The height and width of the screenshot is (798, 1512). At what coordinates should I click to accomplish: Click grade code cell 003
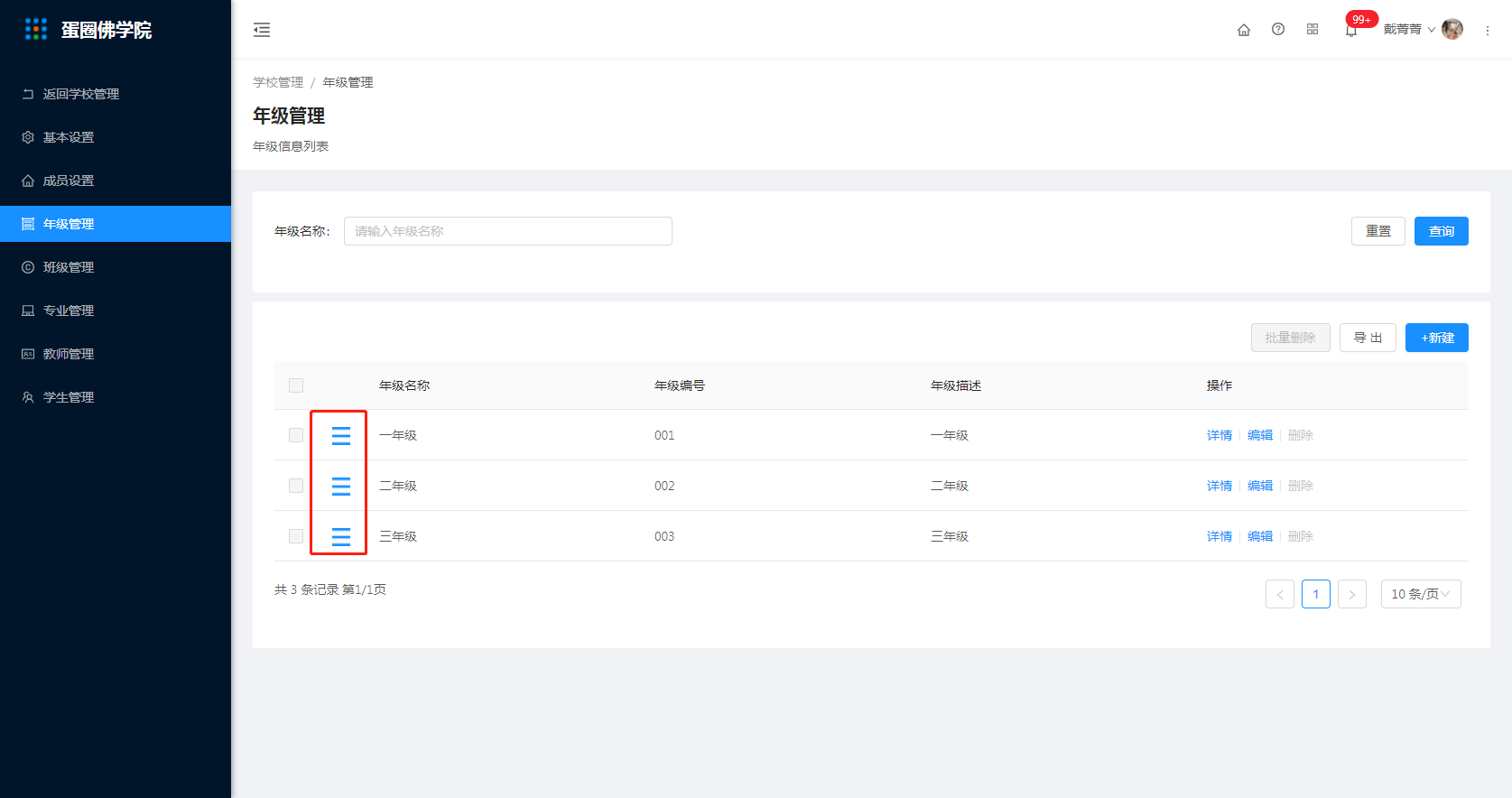(x=664, y=536)
